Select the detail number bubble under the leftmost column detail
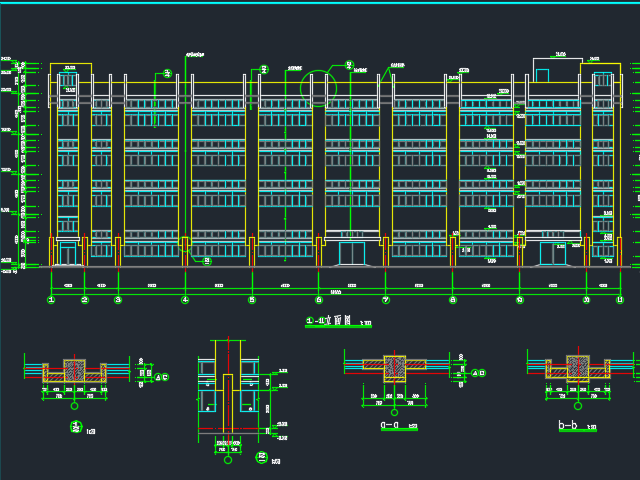640x480 pixels. pos(75,427)
